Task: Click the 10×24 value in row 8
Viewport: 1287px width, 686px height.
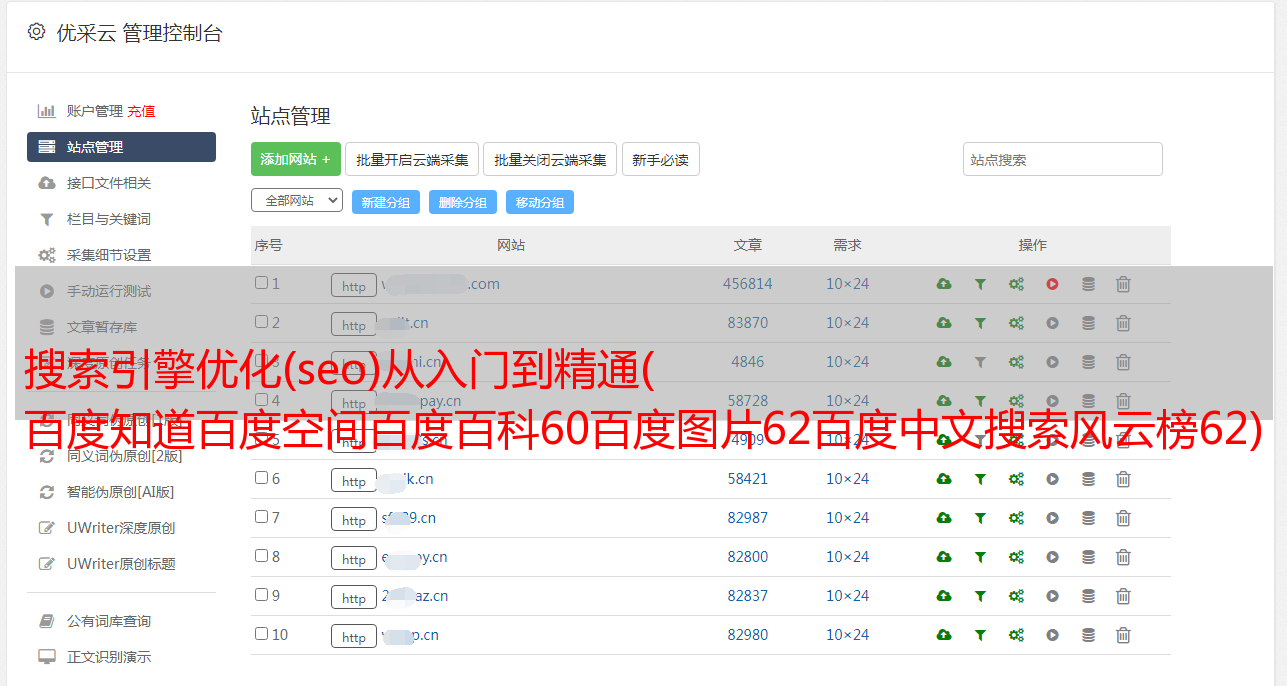Action: coord(847,557)
